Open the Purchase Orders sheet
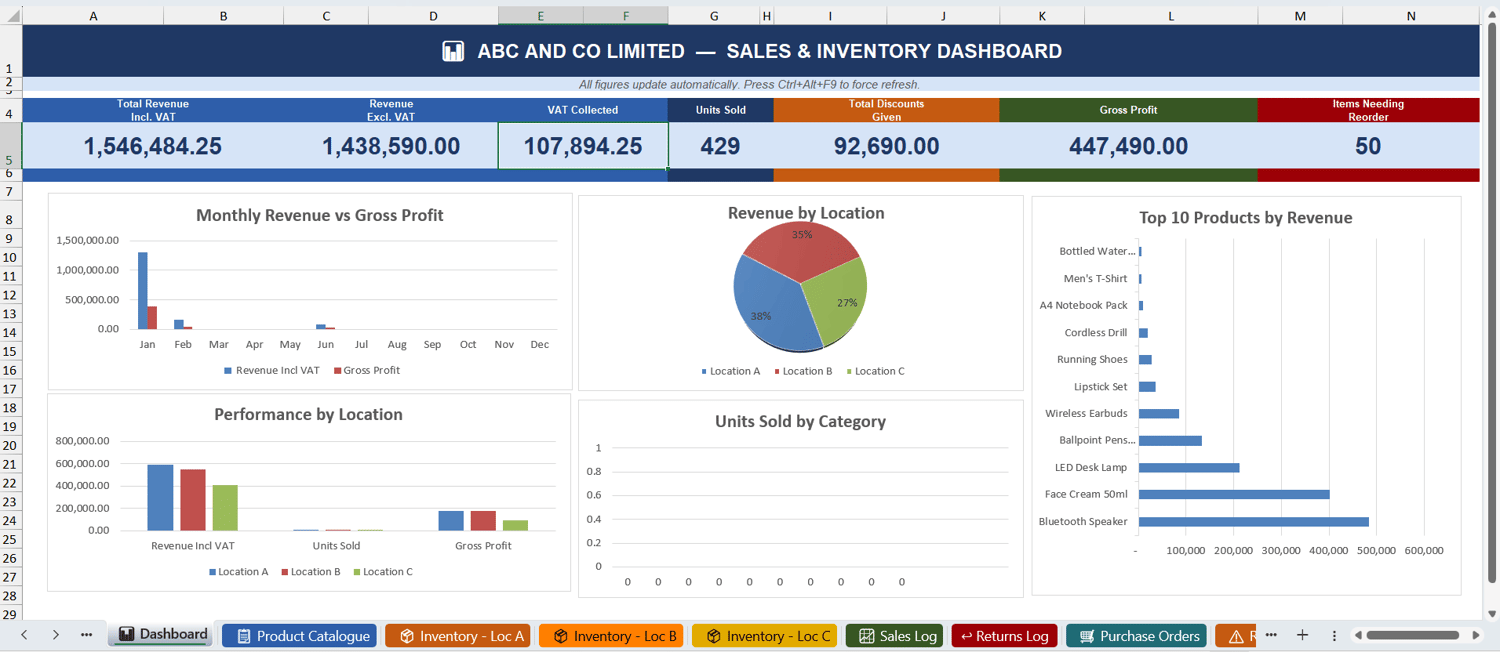1500x652 pixels. 1137,636
